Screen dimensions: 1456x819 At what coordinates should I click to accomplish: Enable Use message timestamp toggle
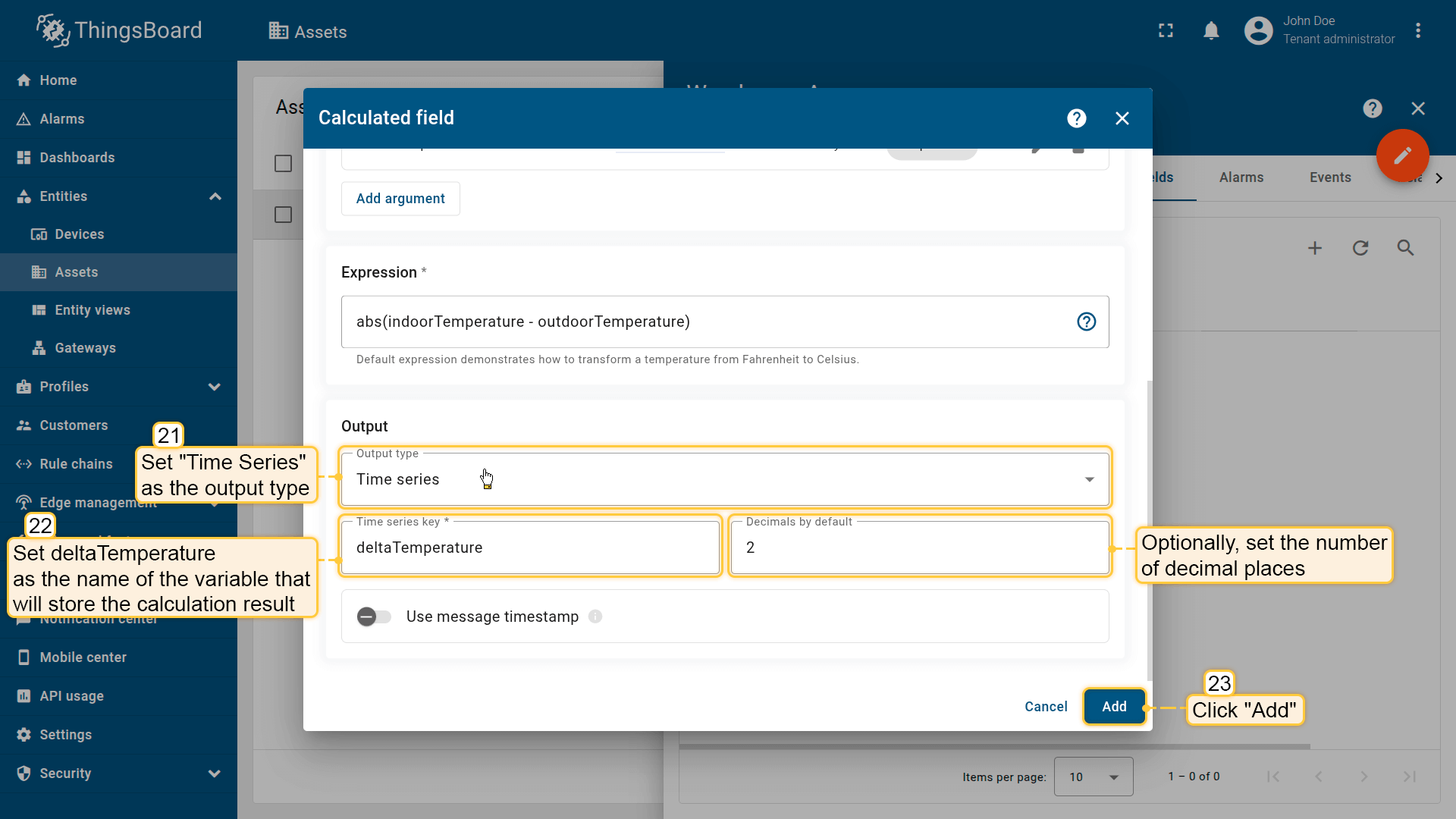(x=374, y=617)
